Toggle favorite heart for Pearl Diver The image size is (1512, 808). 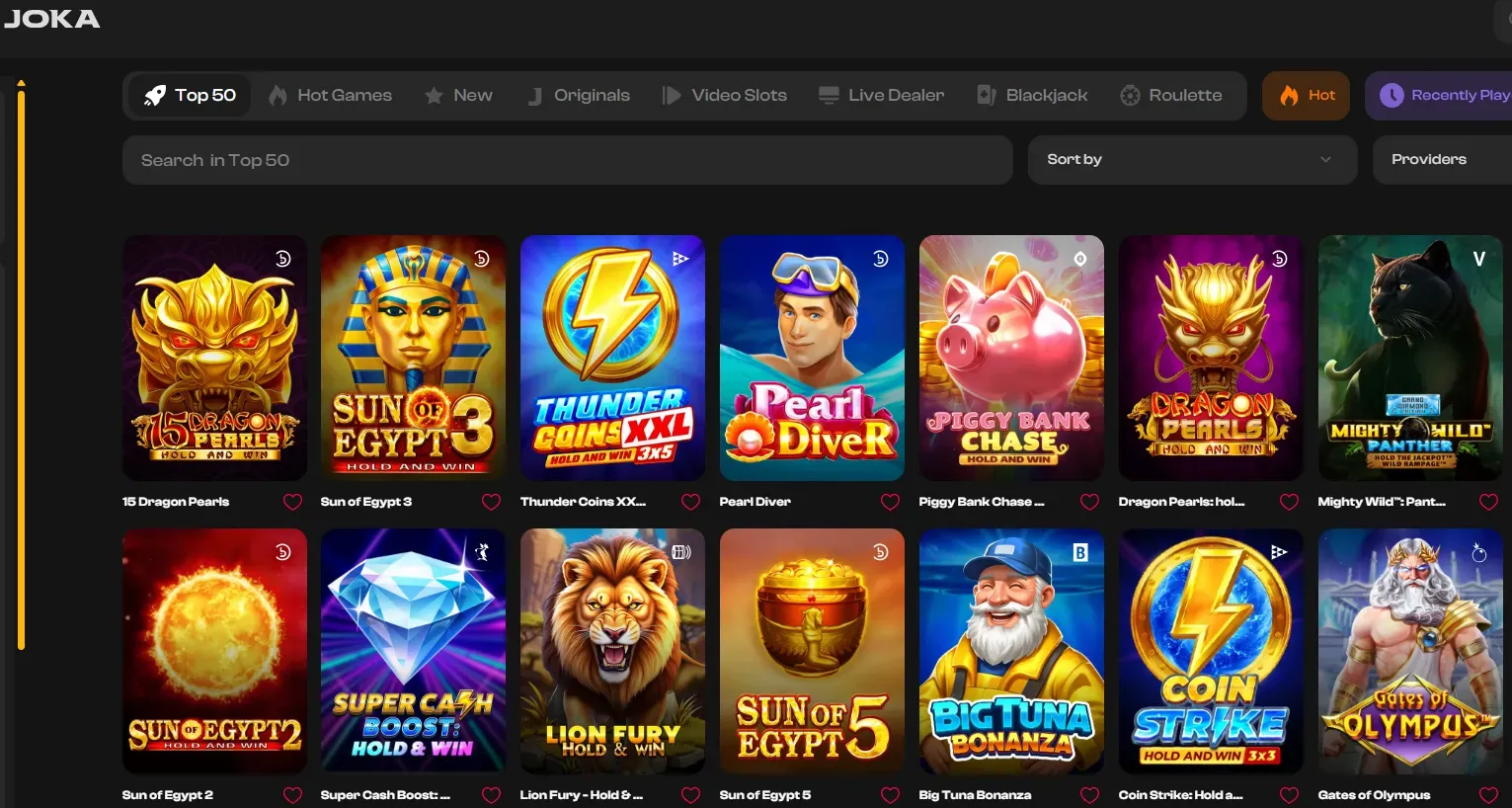pyautogui.click(x=890, y=502)
